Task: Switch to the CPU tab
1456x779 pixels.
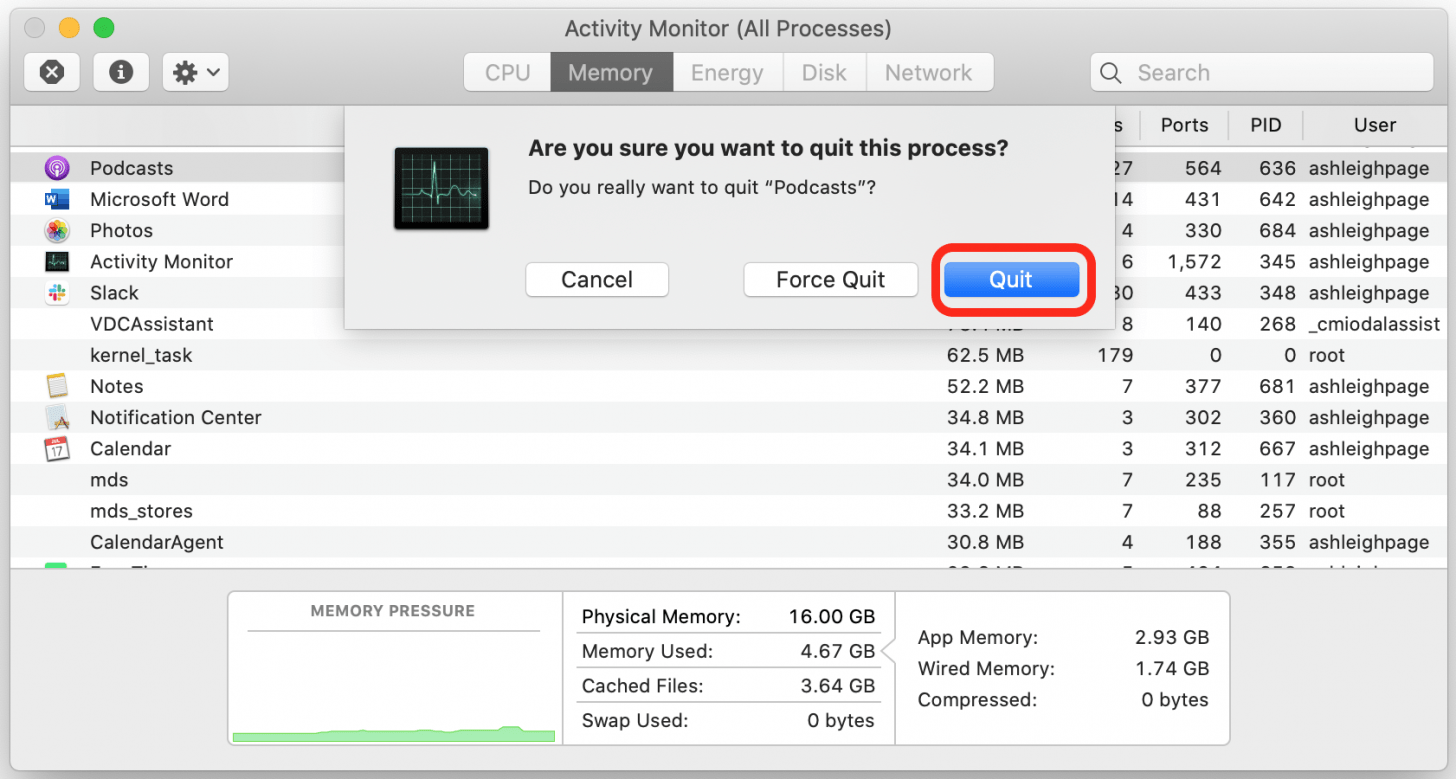Action: [x=508, y=72]
